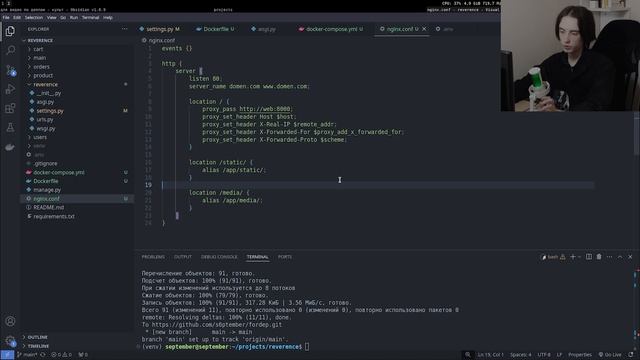Open the Edit menu
This screenshot has width=640, height=360.
[x=17, y=18]
